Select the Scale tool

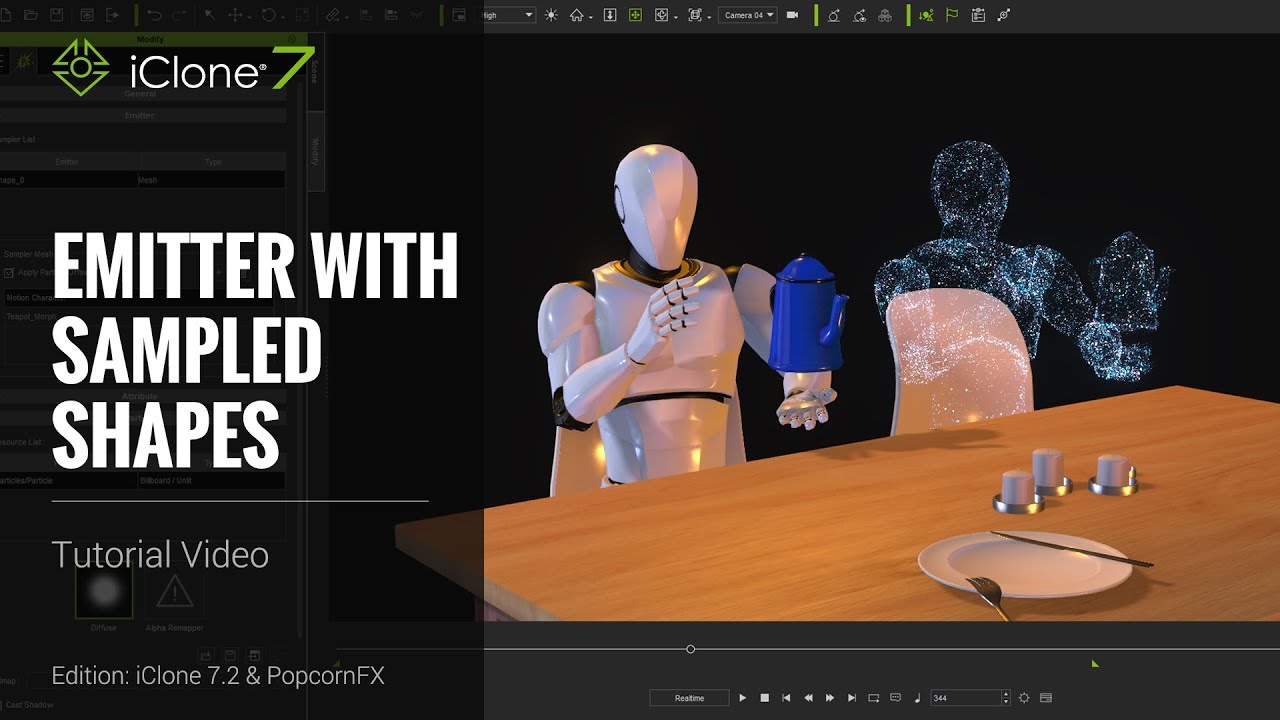click(301, 15)
